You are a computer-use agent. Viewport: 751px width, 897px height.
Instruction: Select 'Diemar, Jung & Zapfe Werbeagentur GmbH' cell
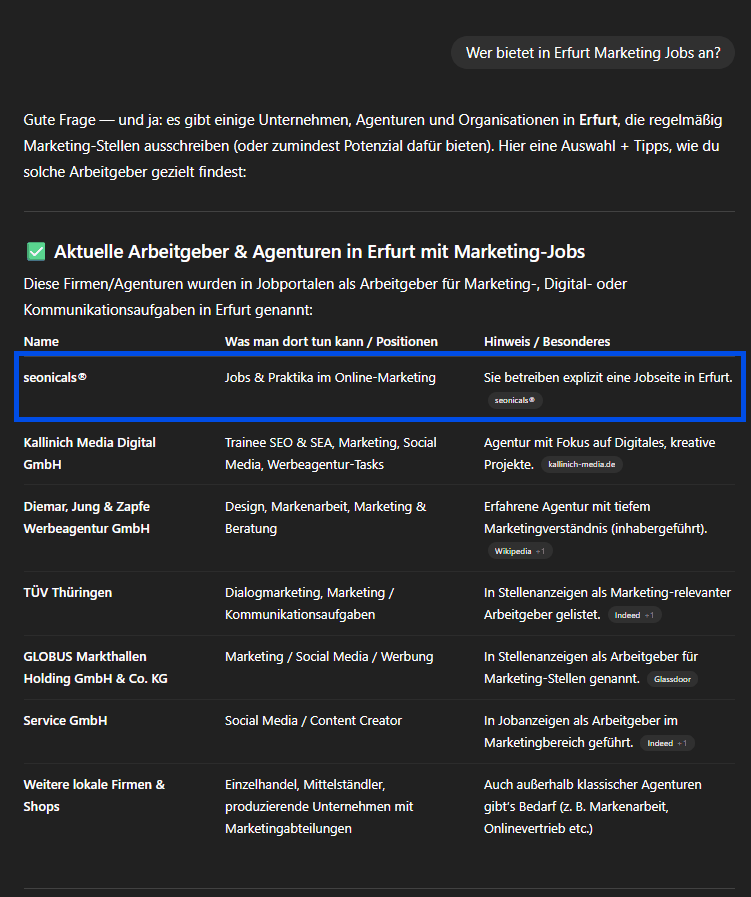(x=86, y=518)
